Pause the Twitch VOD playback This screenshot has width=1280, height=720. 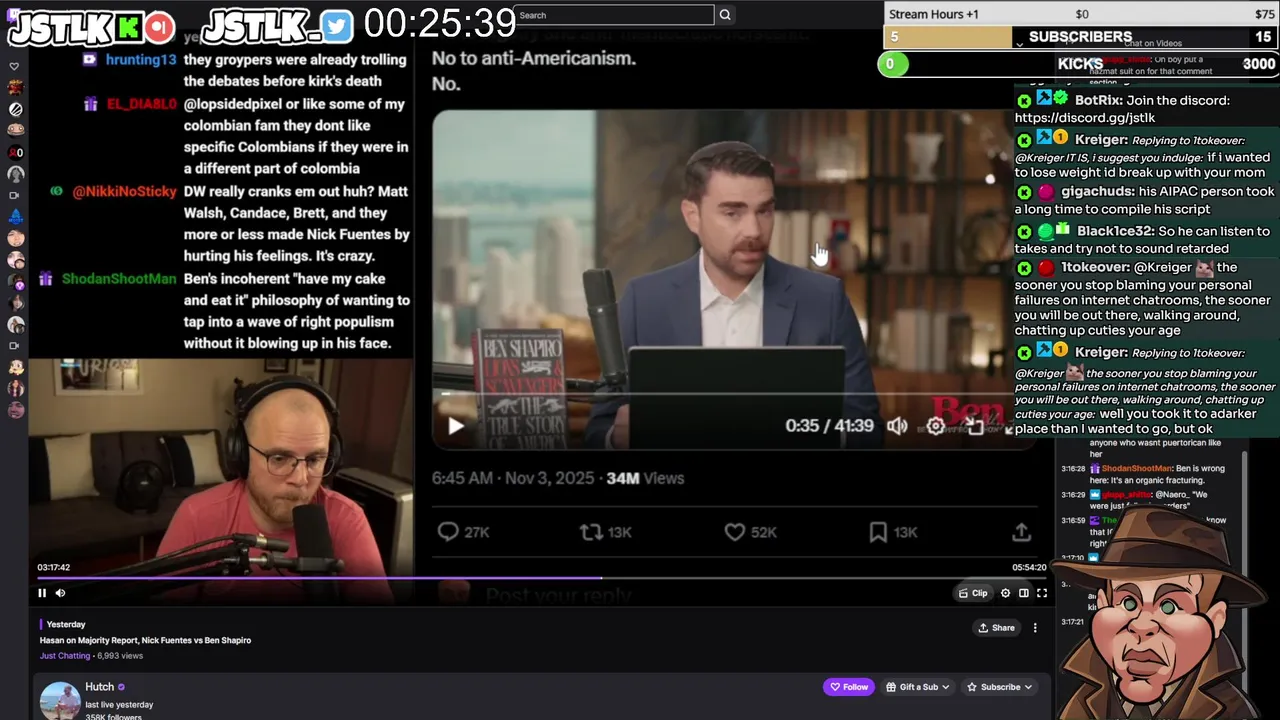(42, 593)
